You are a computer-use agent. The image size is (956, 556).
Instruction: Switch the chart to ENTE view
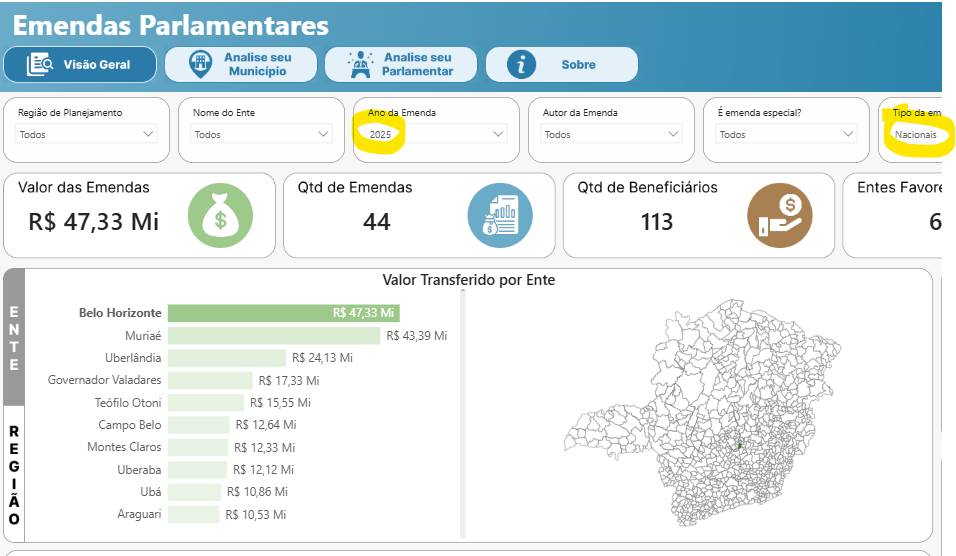[x=14, y=338]
